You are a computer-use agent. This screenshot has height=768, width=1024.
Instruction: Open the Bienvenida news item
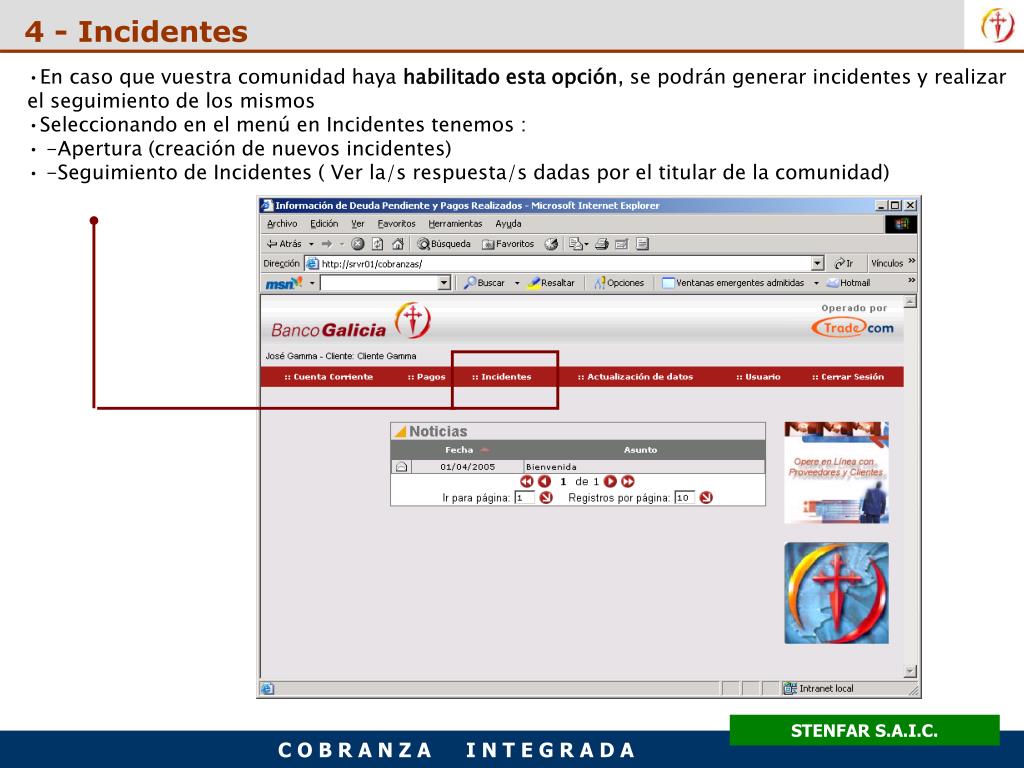(x=551, y=467)
